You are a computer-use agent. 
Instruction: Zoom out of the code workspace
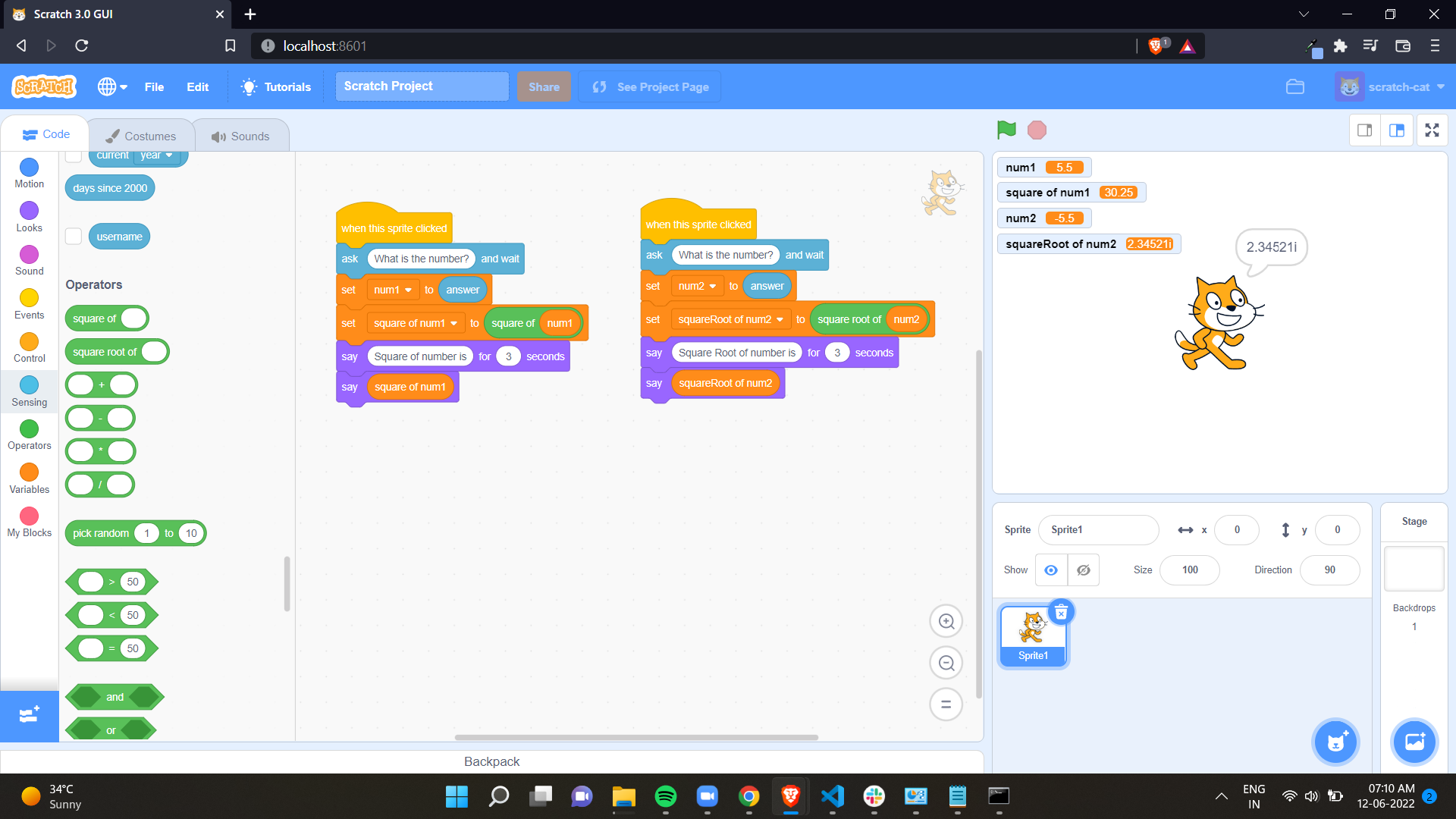[x=946, y=664]
